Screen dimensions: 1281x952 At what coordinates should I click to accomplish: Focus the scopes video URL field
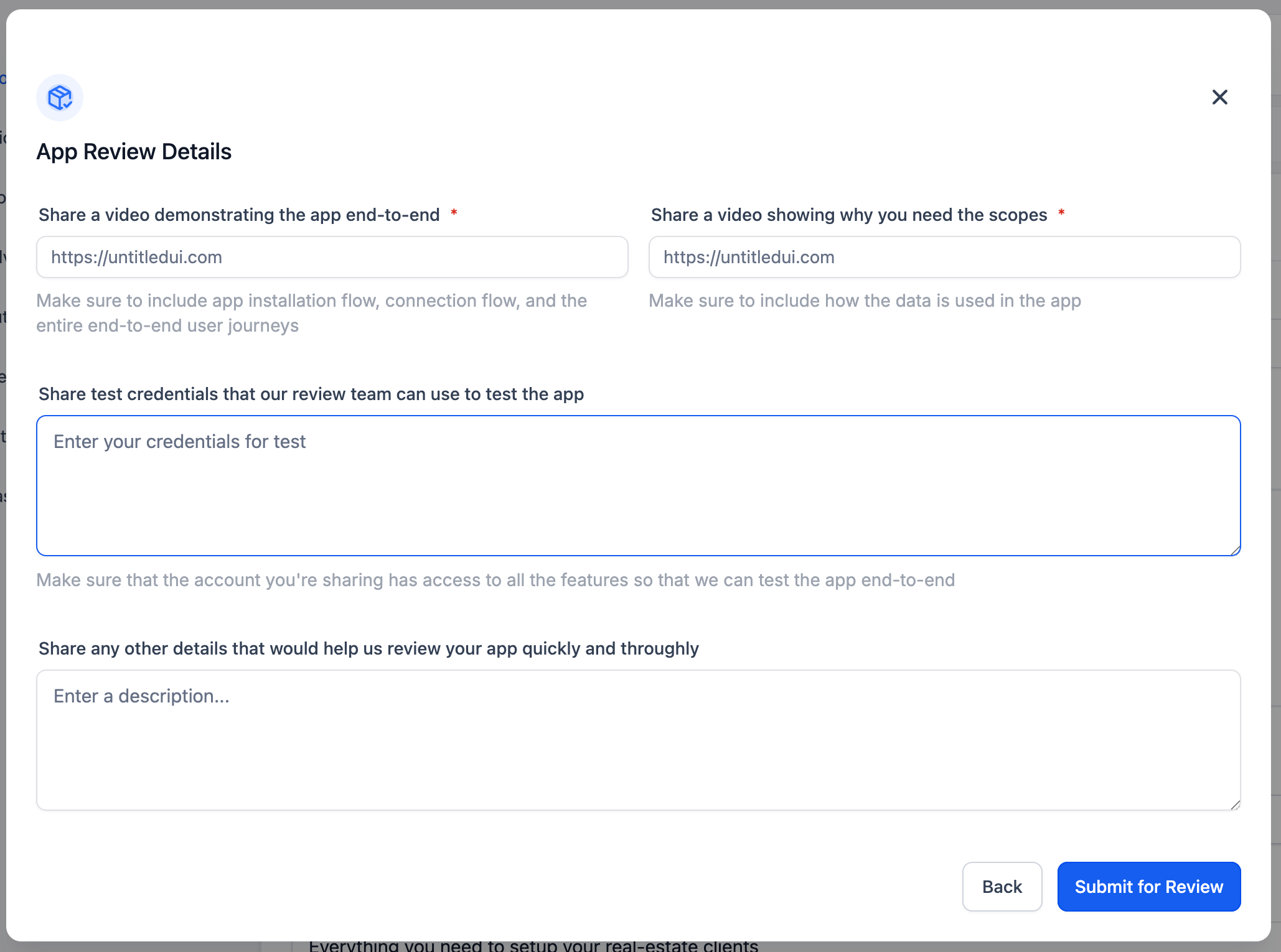point(944,257)
